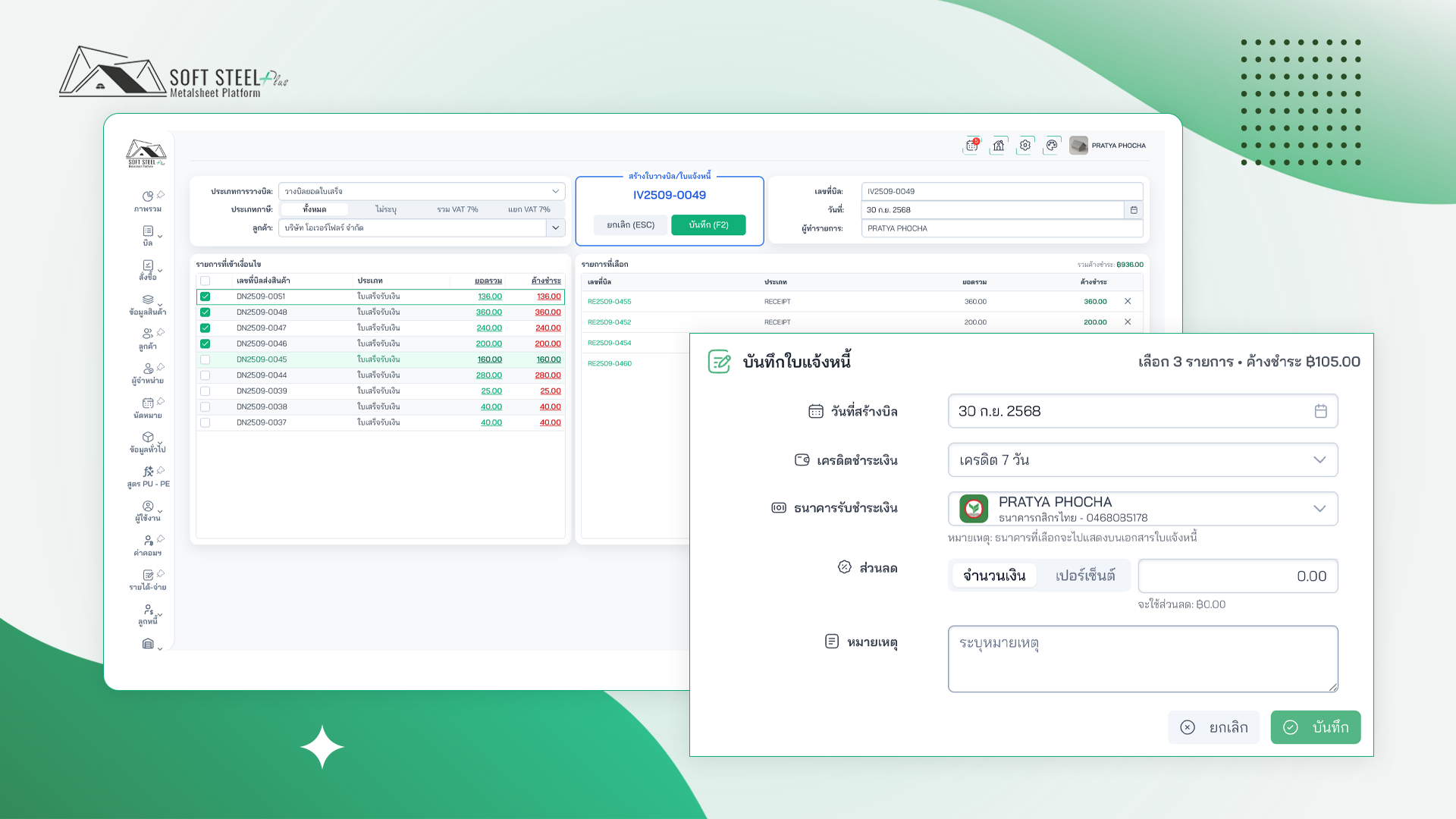Open the theme palette icon in top bar
1456x819 pixels.
[1052, 146]
